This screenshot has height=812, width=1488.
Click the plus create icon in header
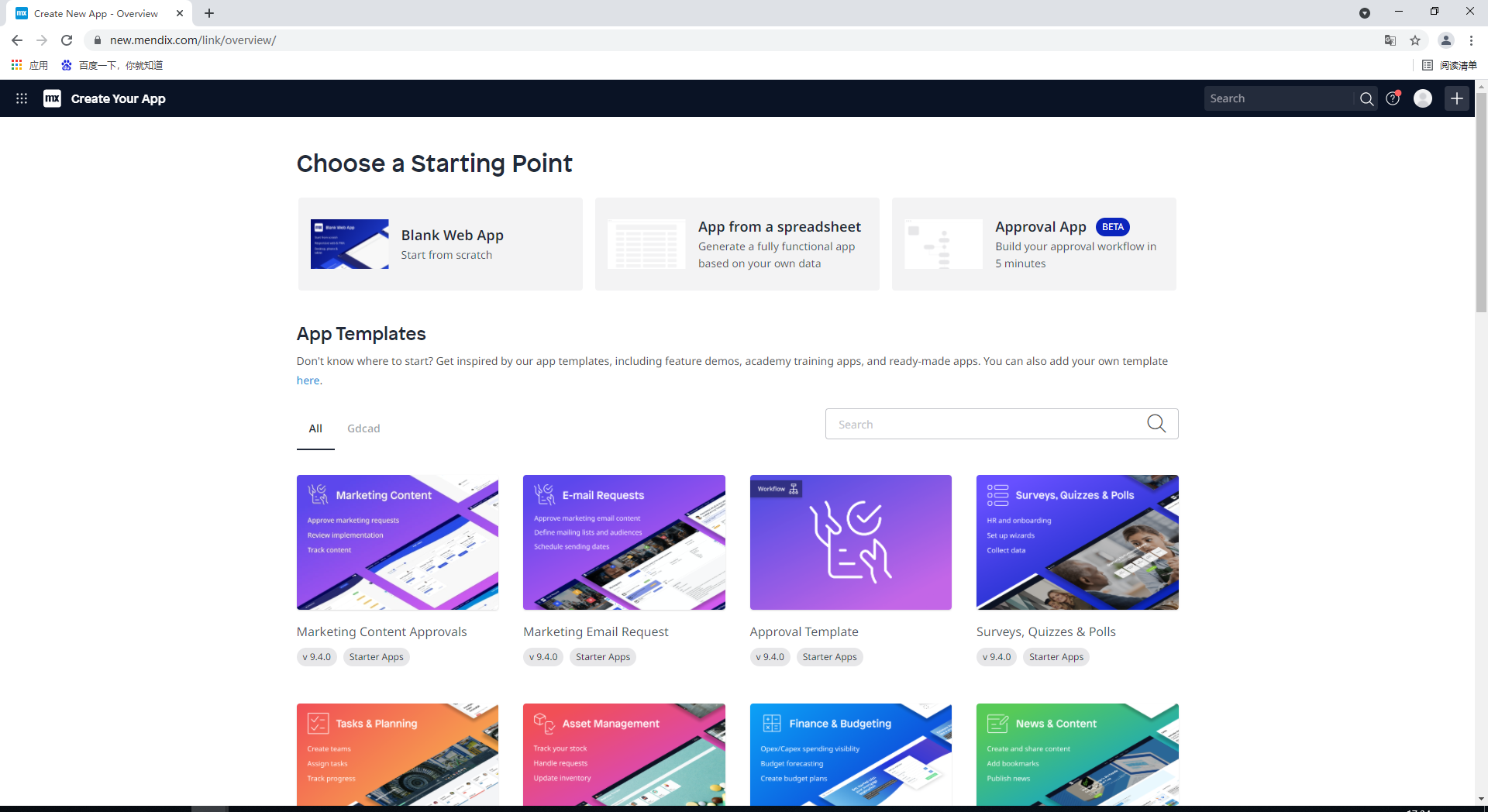(1457, 98)
